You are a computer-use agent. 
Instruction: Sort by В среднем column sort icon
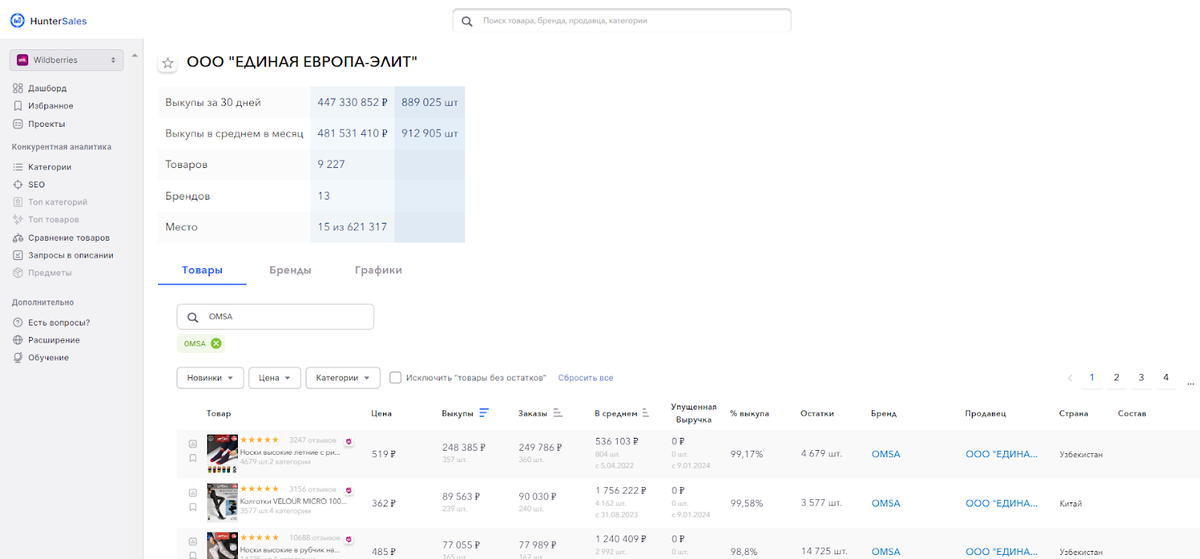[x=645, y=412]
